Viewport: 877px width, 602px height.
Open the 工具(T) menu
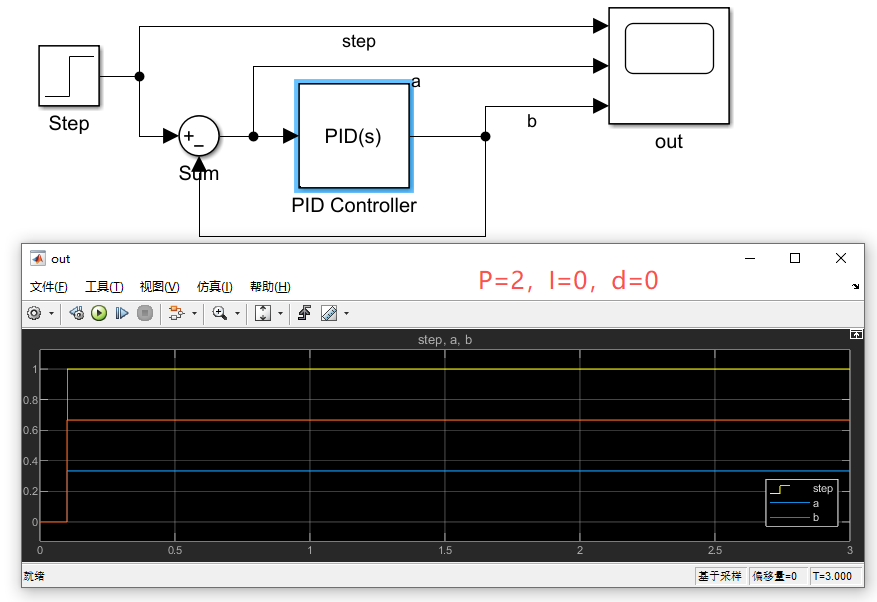tap(104, 287)
